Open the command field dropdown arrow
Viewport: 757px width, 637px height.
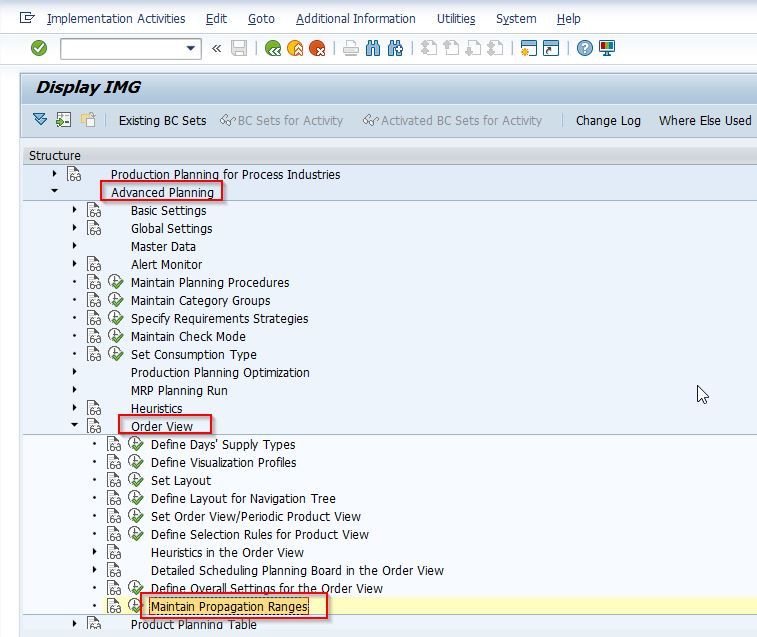coord(191,48)
